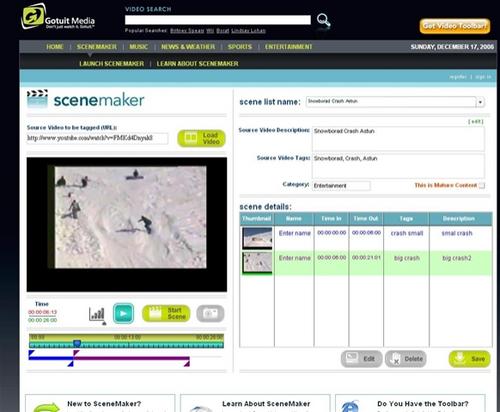
Task: Click the grey camera snapshot button
Action: pyautogui.click(x=210, y=314)
